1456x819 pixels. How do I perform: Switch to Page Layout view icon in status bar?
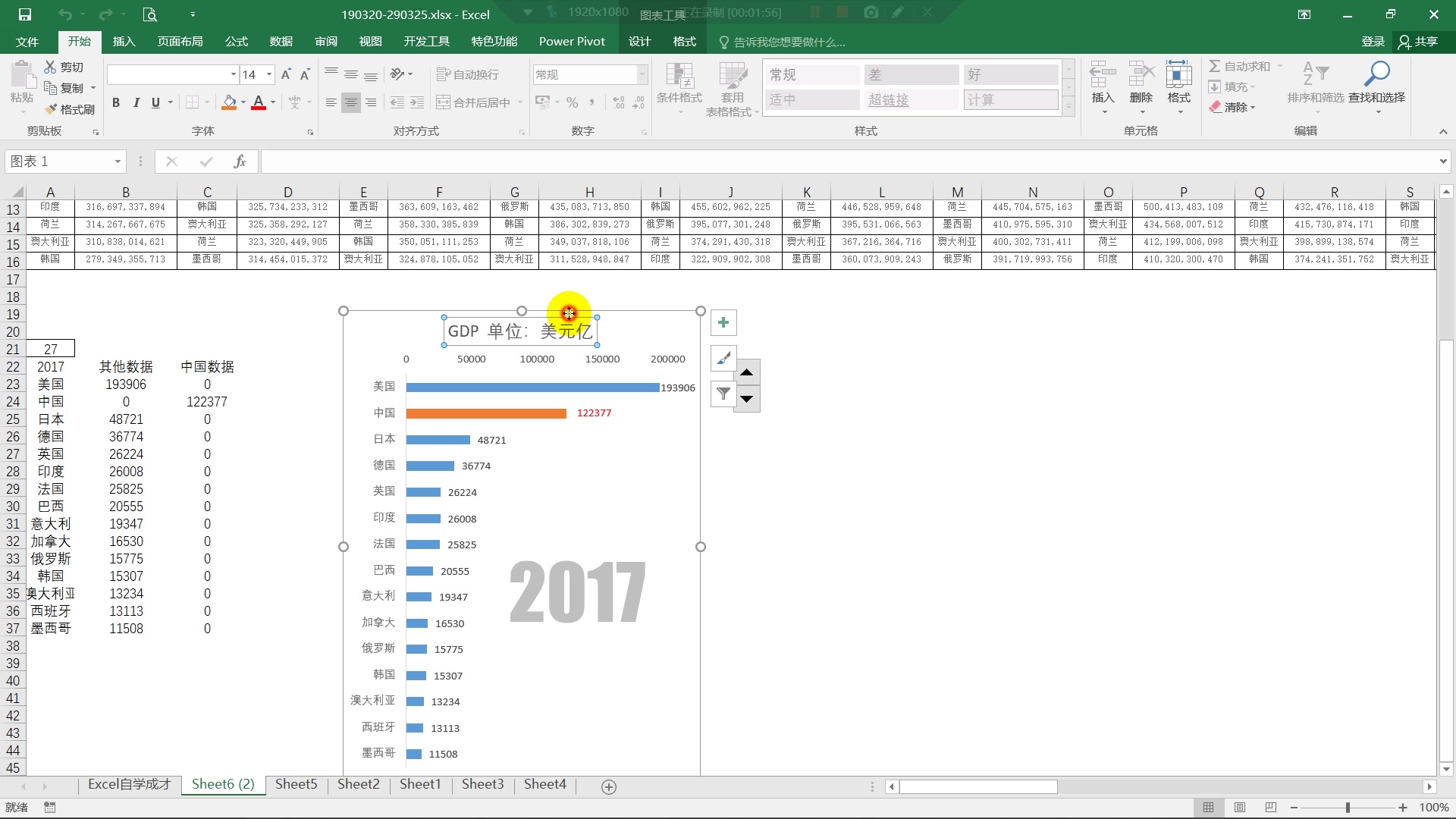(1240, 808)
